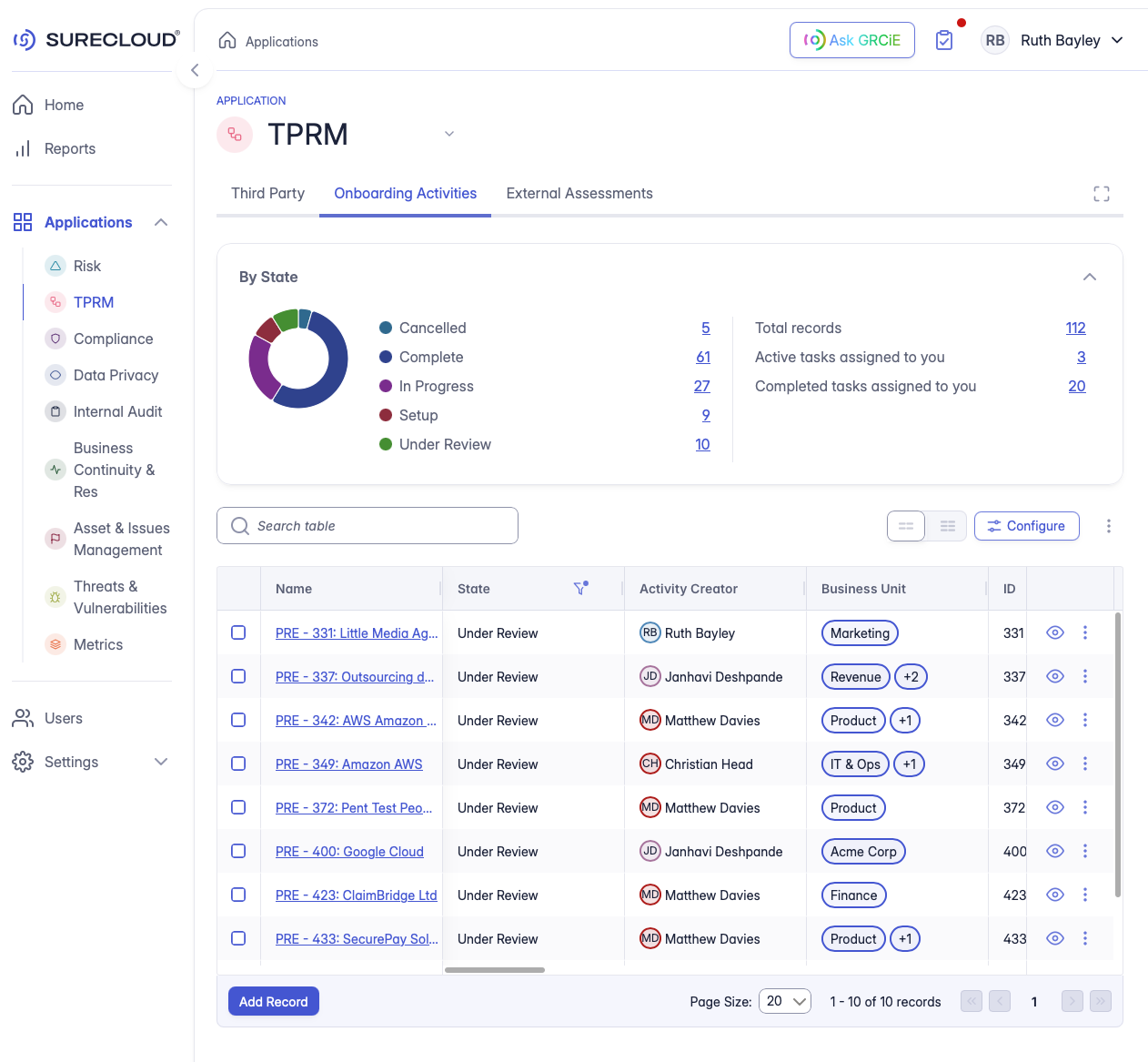Screen dimensions: 1148x1062
Task: Tick checkbox for PRE - 400: Google Cloud
Action: 238,851
